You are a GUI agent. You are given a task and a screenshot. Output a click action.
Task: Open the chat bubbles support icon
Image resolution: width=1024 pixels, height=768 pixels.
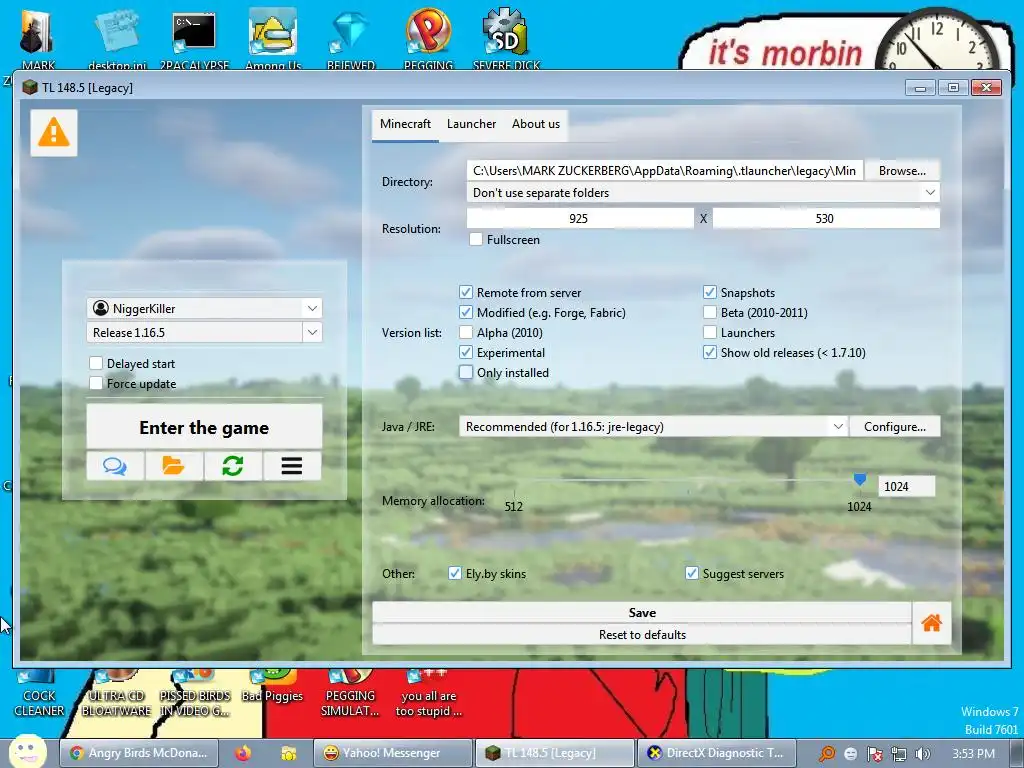[x=115, y=466]
